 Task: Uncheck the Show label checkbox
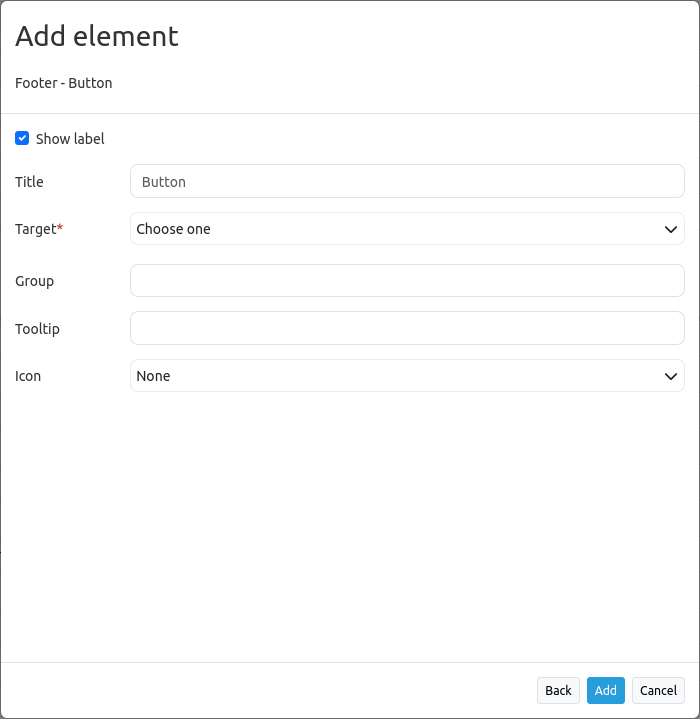(x=22, y=138)
